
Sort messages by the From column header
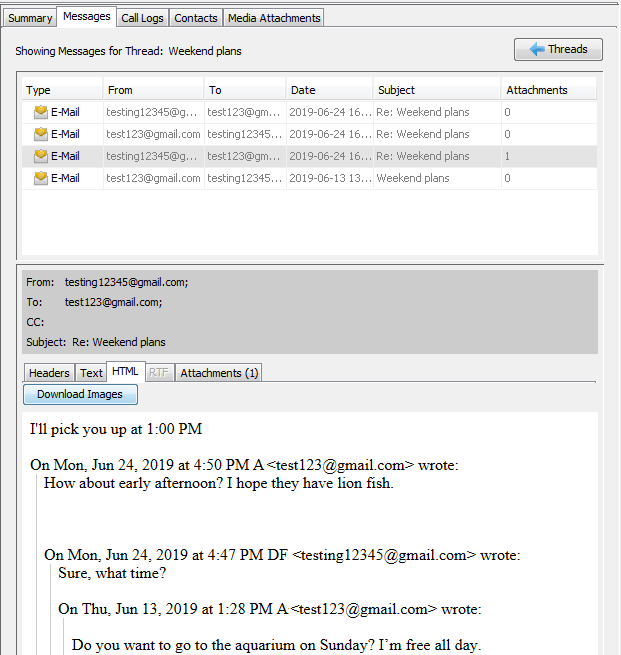(152, 90)
